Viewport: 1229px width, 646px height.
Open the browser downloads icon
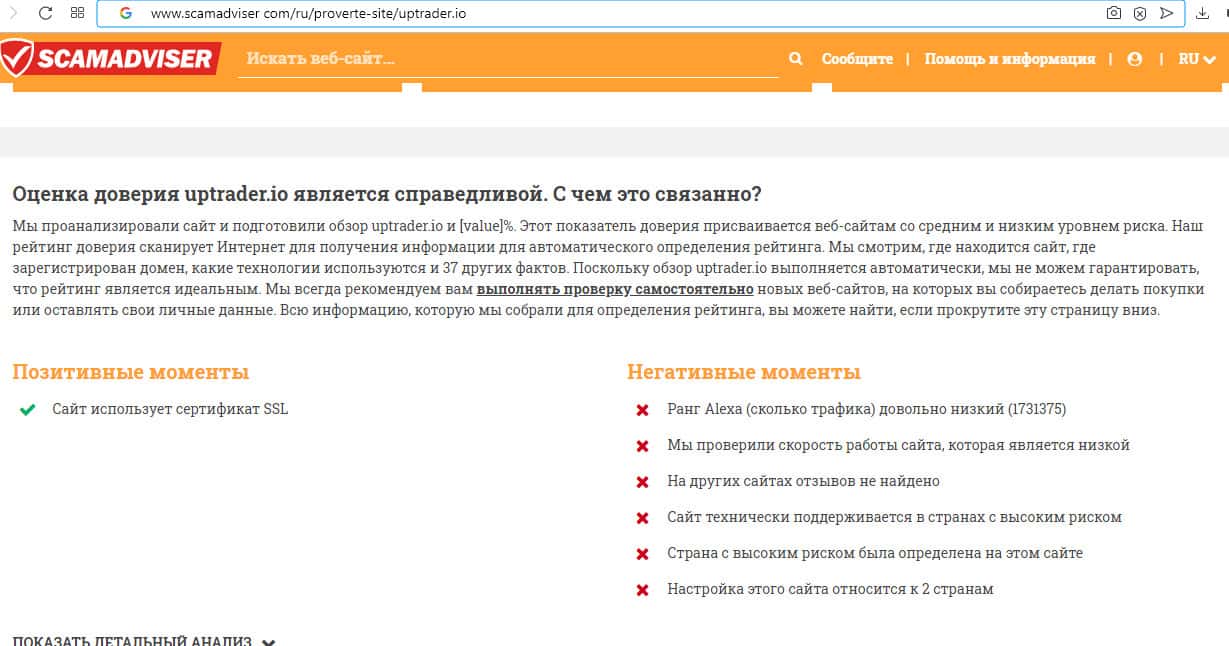1202,14
